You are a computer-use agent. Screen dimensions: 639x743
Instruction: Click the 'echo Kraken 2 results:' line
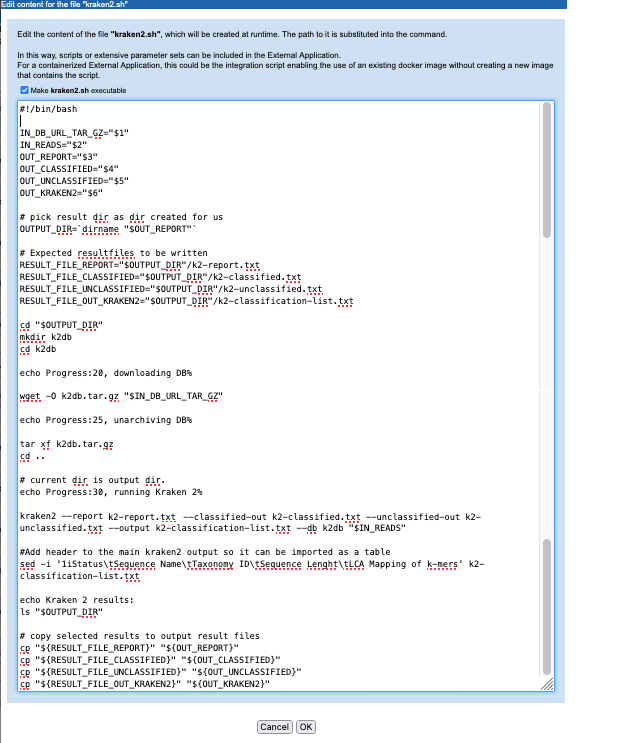click(x=77, y=600)
